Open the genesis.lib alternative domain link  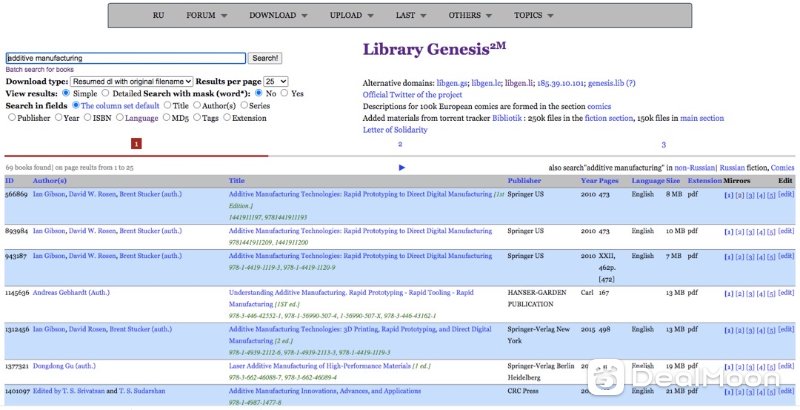pyautogui.click(x=606, y=83)
